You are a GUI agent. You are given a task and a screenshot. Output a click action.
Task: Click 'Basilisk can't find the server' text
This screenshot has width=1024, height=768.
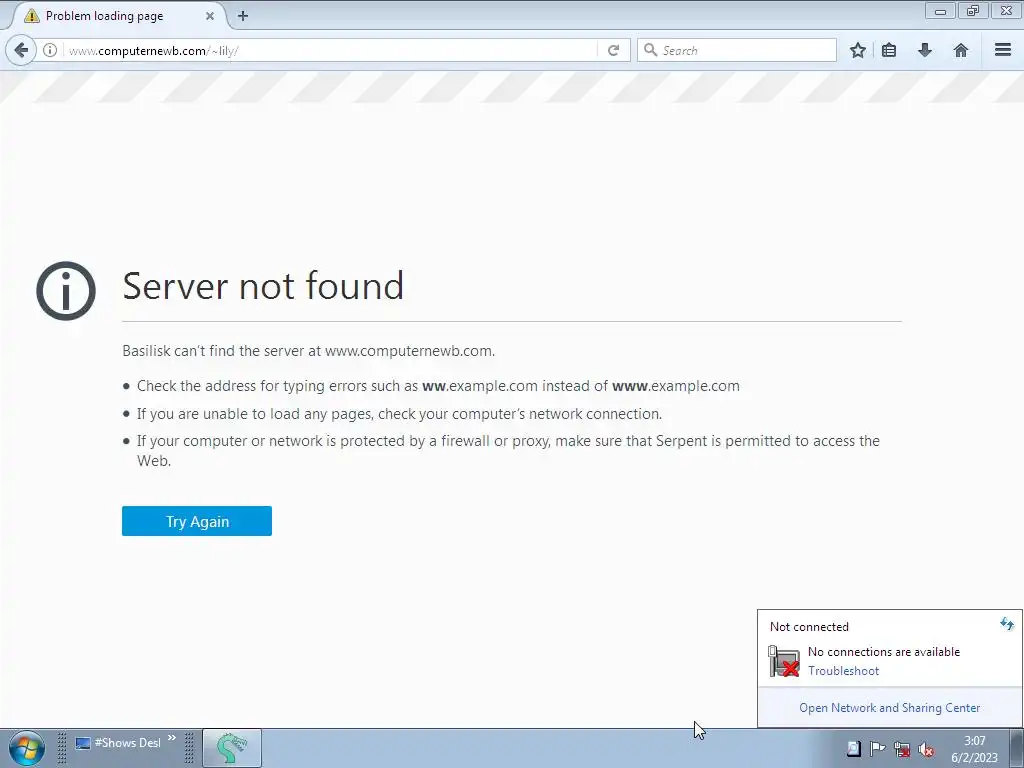click(308, 351)
